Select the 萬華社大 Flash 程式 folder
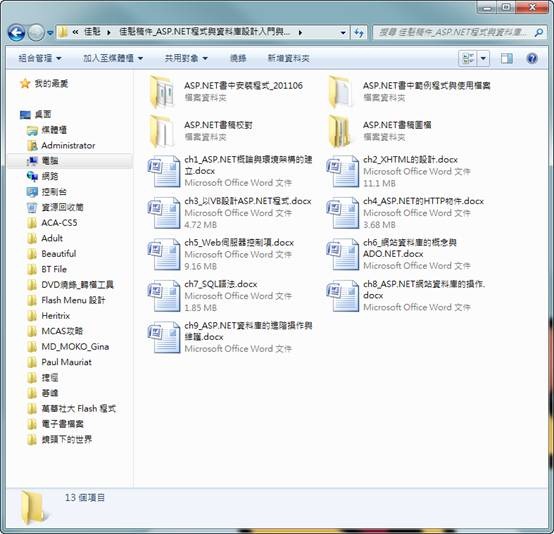 click(x=72, y=409)
